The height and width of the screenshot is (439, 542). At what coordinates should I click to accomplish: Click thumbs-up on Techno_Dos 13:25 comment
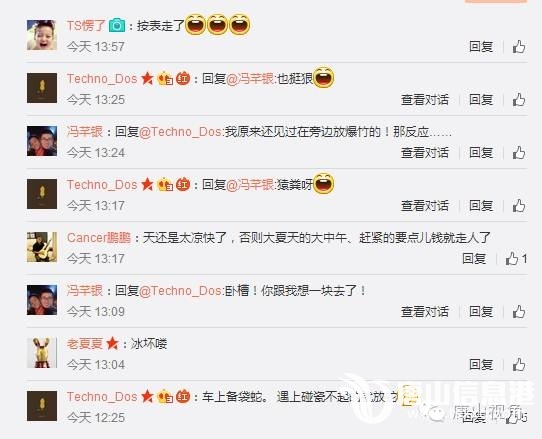pyautogui.click(x=518, y=100)
